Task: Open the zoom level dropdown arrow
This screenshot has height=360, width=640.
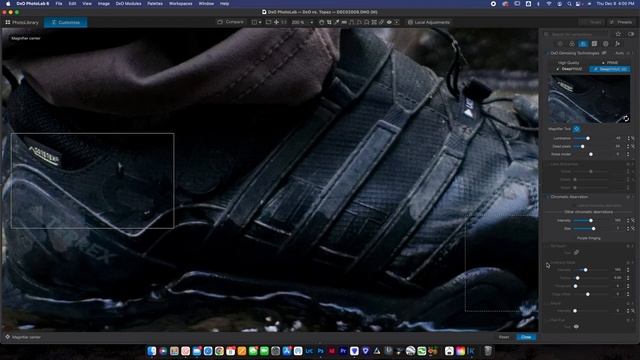Action: (311, 22)
